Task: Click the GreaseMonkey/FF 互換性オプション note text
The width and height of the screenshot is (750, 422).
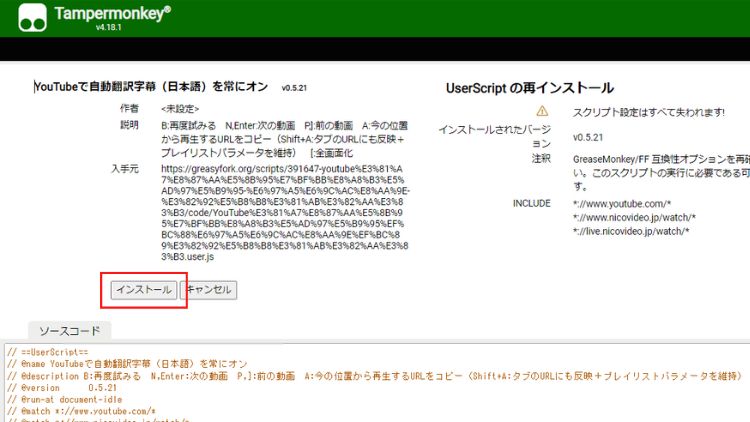Action: 661,172
